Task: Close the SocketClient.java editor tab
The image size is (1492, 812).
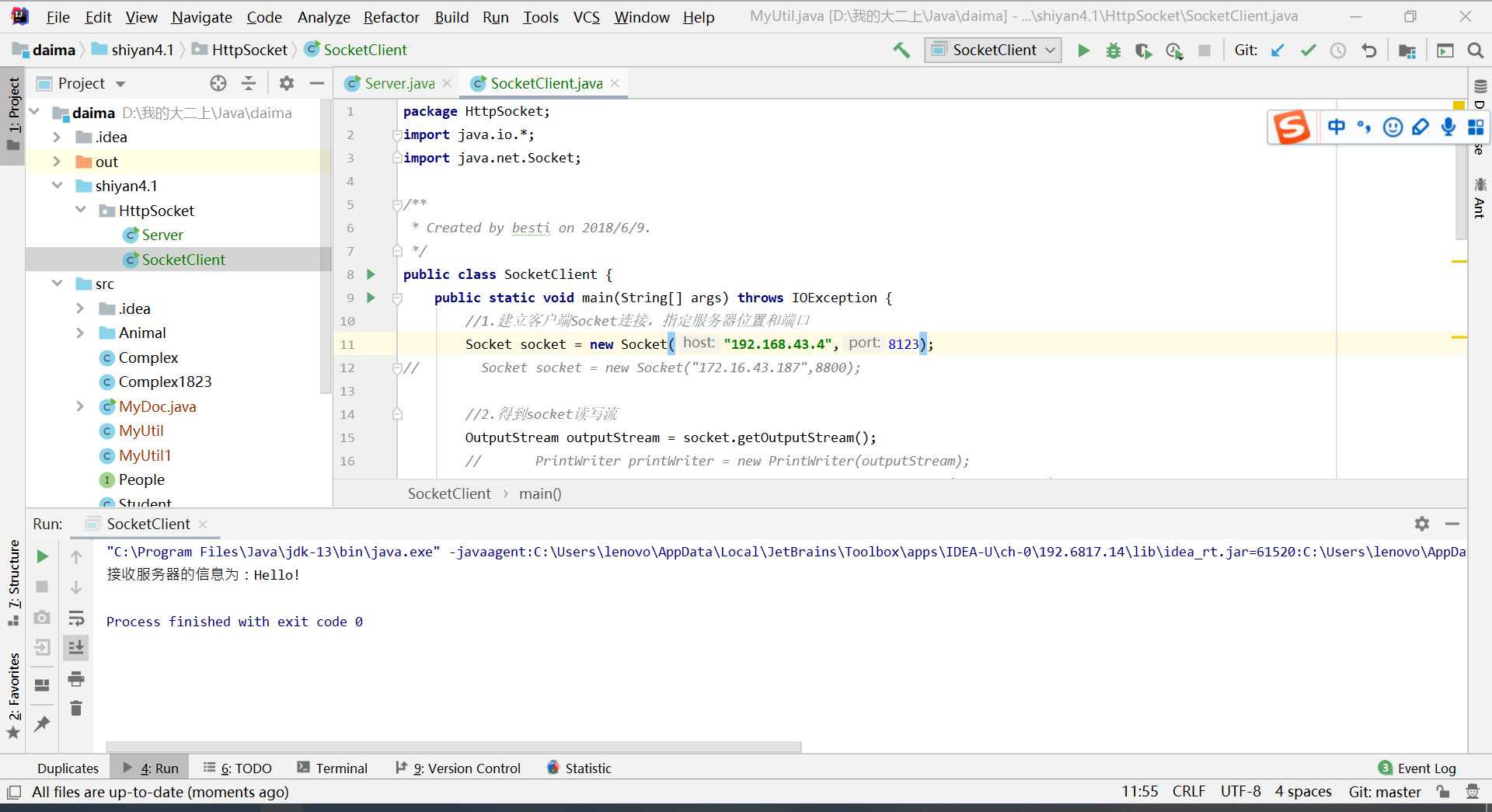Action: 615,83
